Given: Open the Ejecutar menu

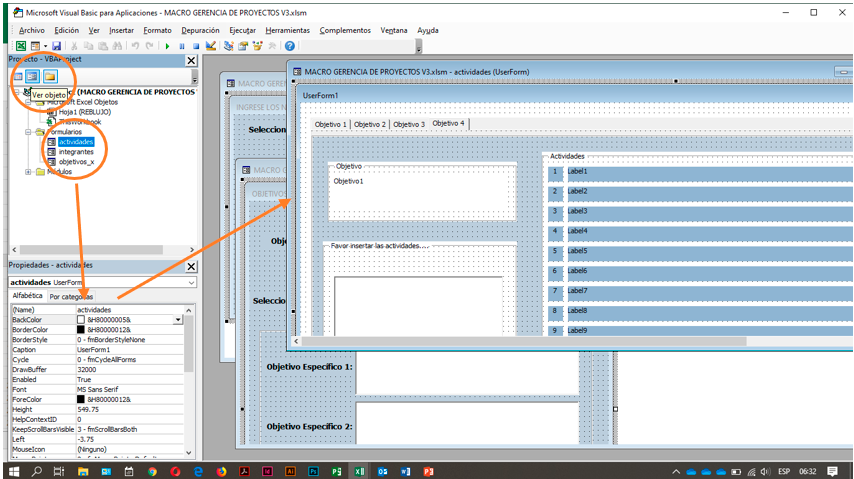Looking at the screenshot, I should click(x=242, y=31).
